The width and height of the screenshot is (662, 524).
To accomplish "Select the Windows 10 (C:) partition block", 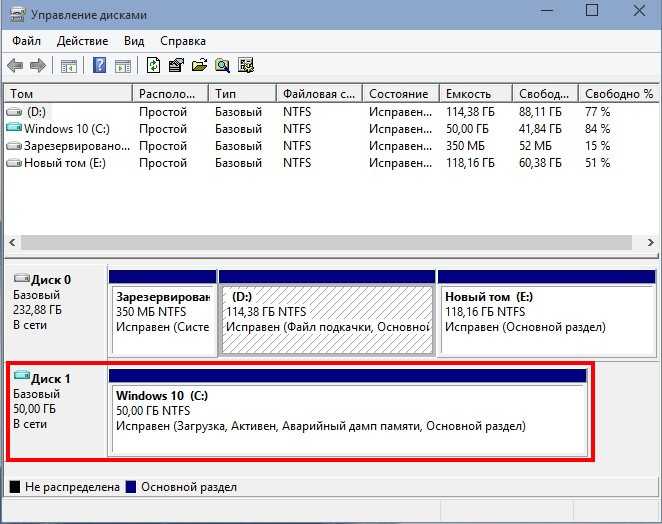I will 348,413.
